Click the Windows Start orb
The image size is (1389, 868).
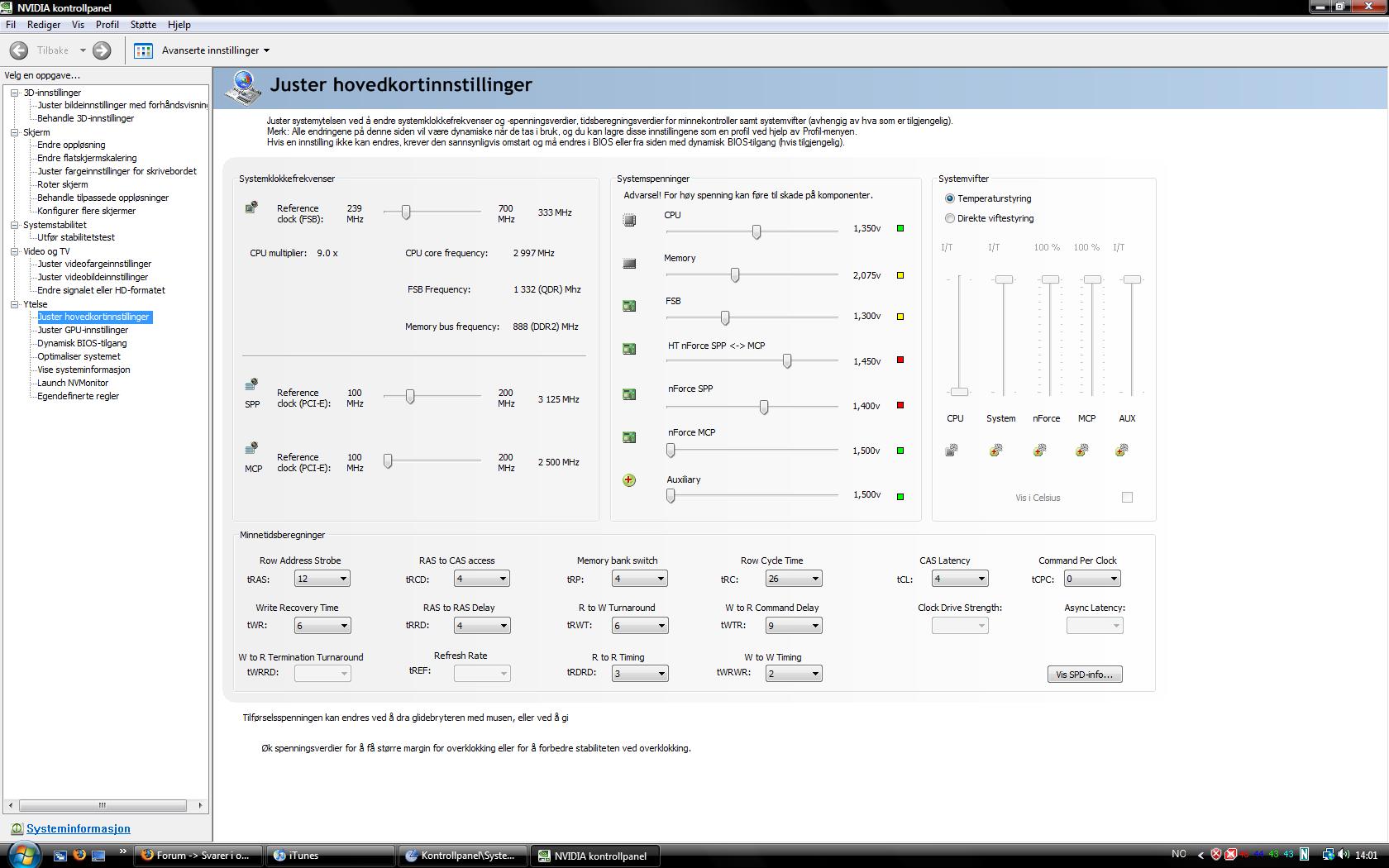click(22, 854)
